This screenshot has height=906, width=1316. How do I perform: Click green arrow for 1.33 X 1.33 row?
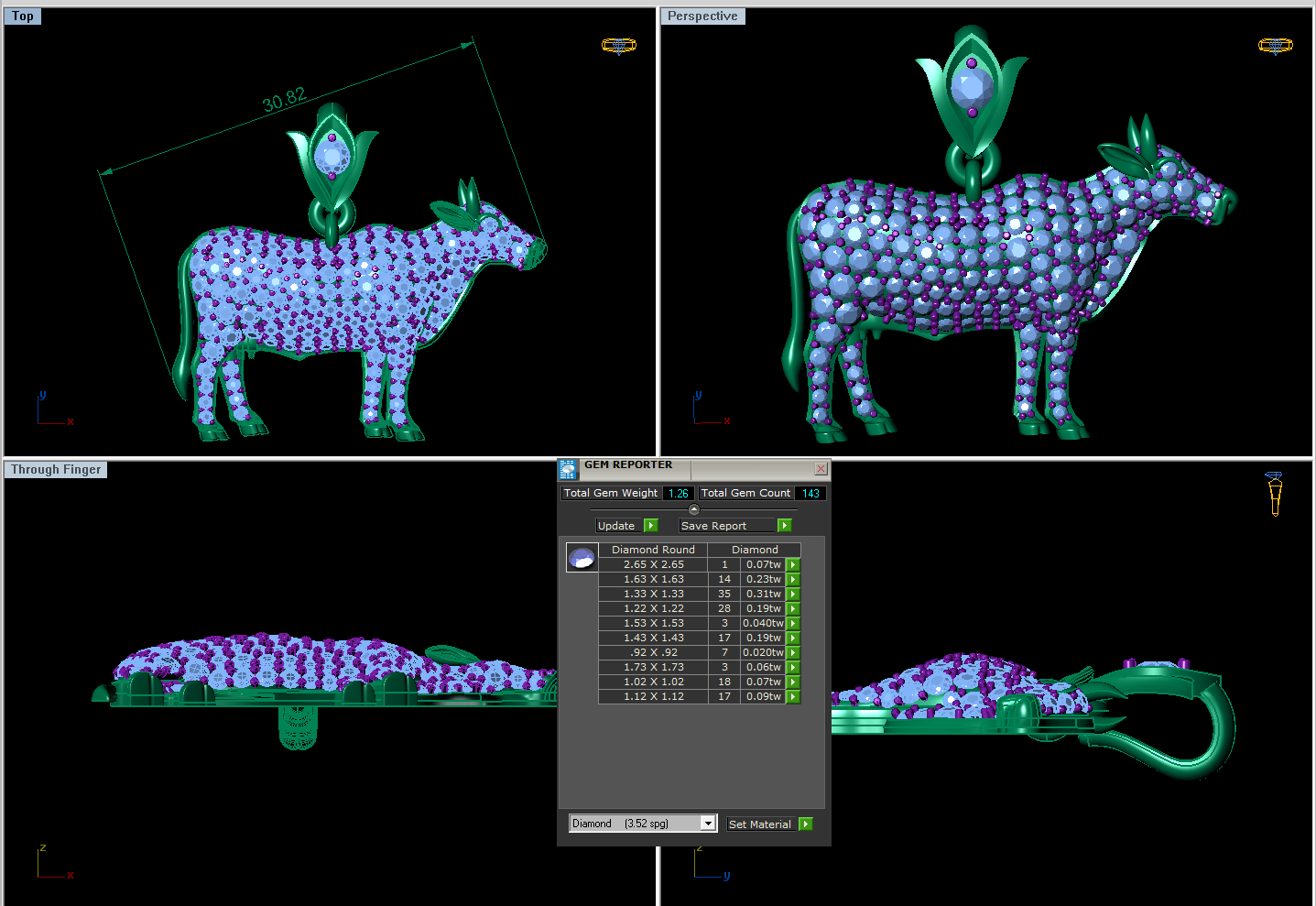tap(793, 595)
